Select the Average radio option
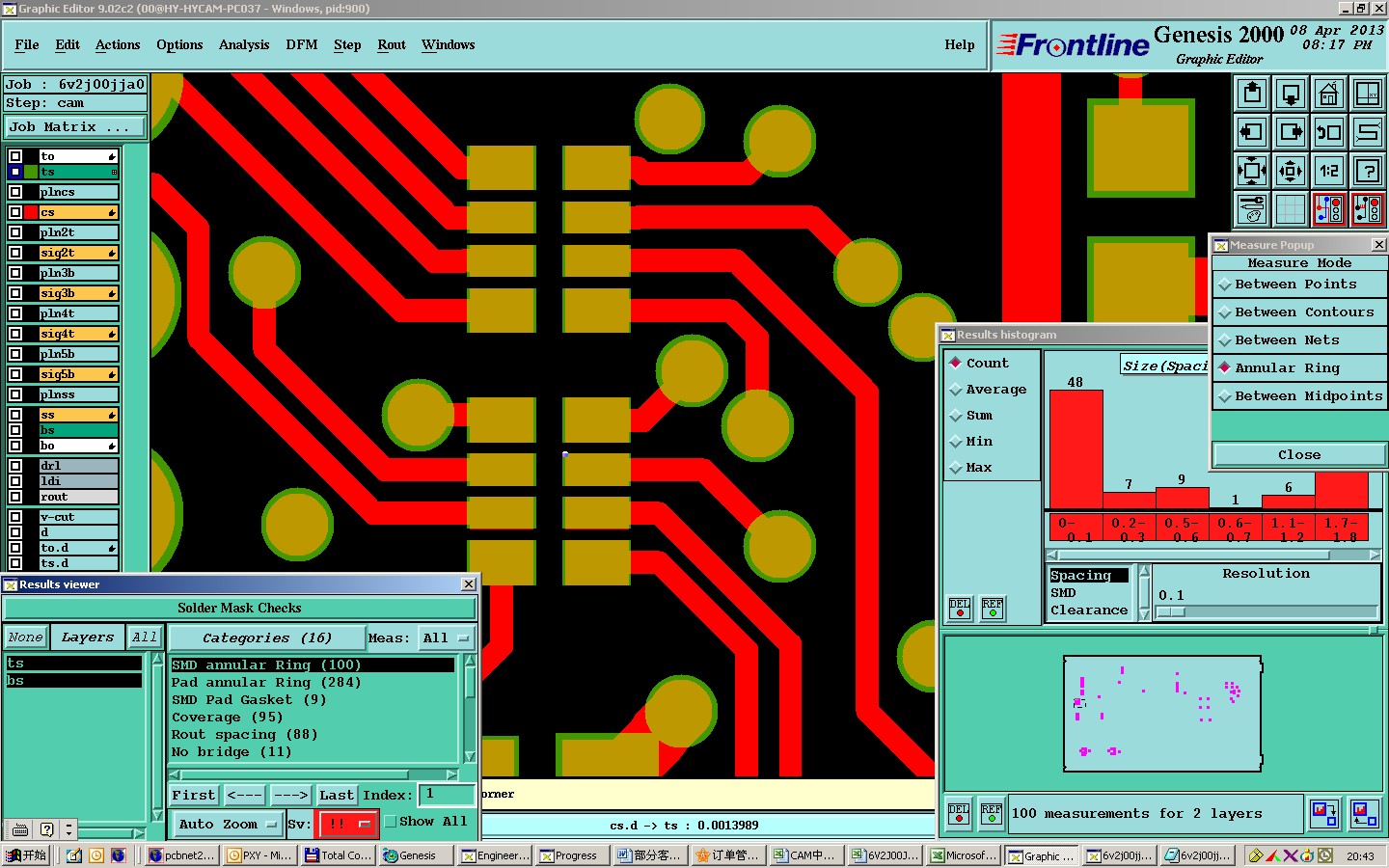The width and height of the screenshot is (1389, 868). tap(956, 389)
